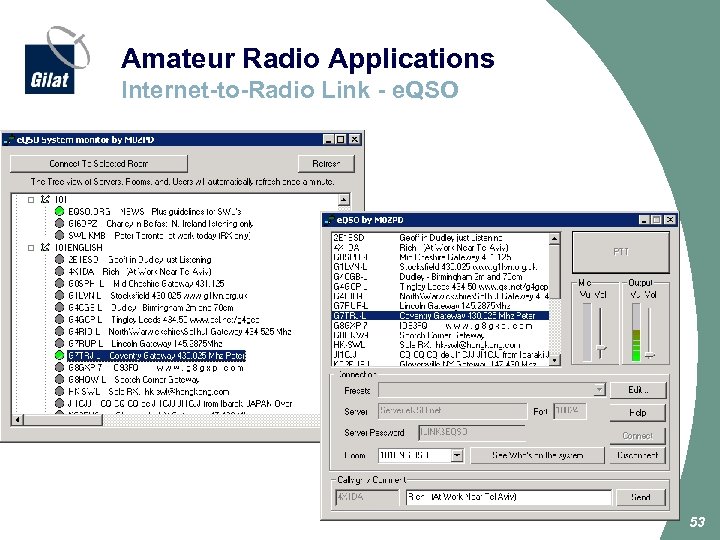This screenshot has width=720, height=540.
Task: Select G8HOW-L Scotch Corner Gateway tree entry
Action: [133, 380]
